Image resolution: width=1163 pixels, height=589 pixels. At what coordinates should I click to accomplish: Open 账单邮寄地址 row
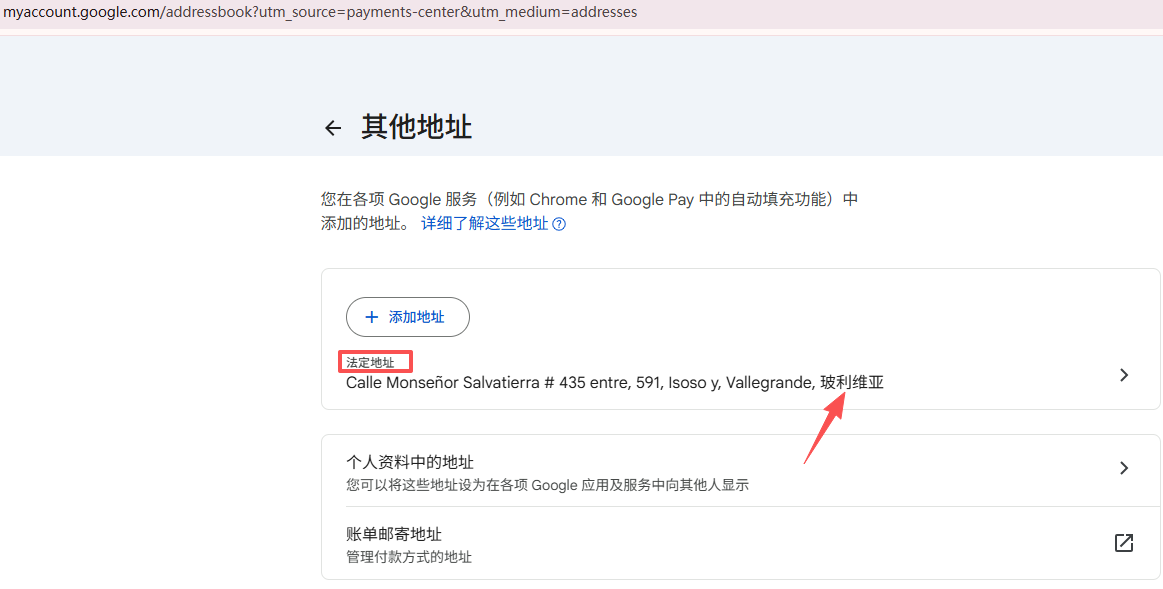tap(740, 544)
